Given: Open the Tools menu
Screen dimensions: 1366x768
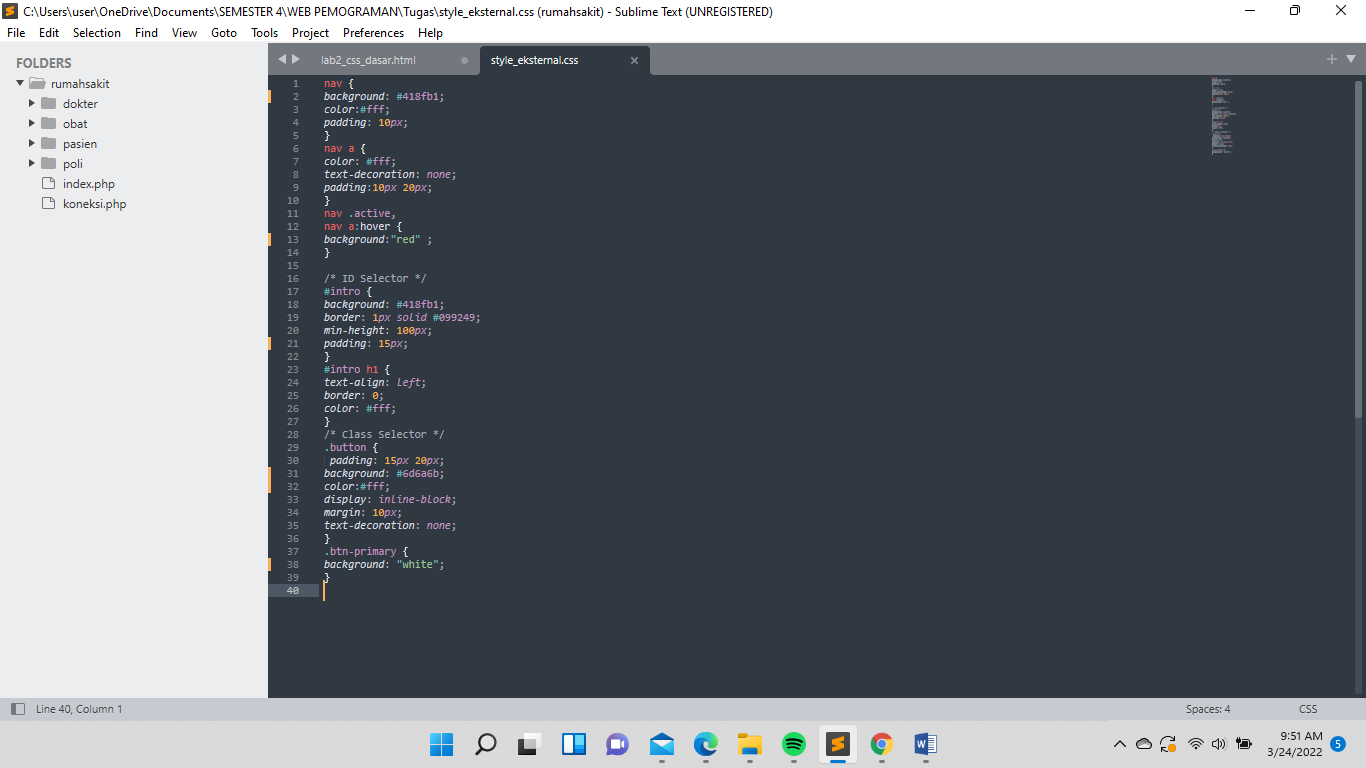Looking at the screenshot, I should [x=265, y=33].
